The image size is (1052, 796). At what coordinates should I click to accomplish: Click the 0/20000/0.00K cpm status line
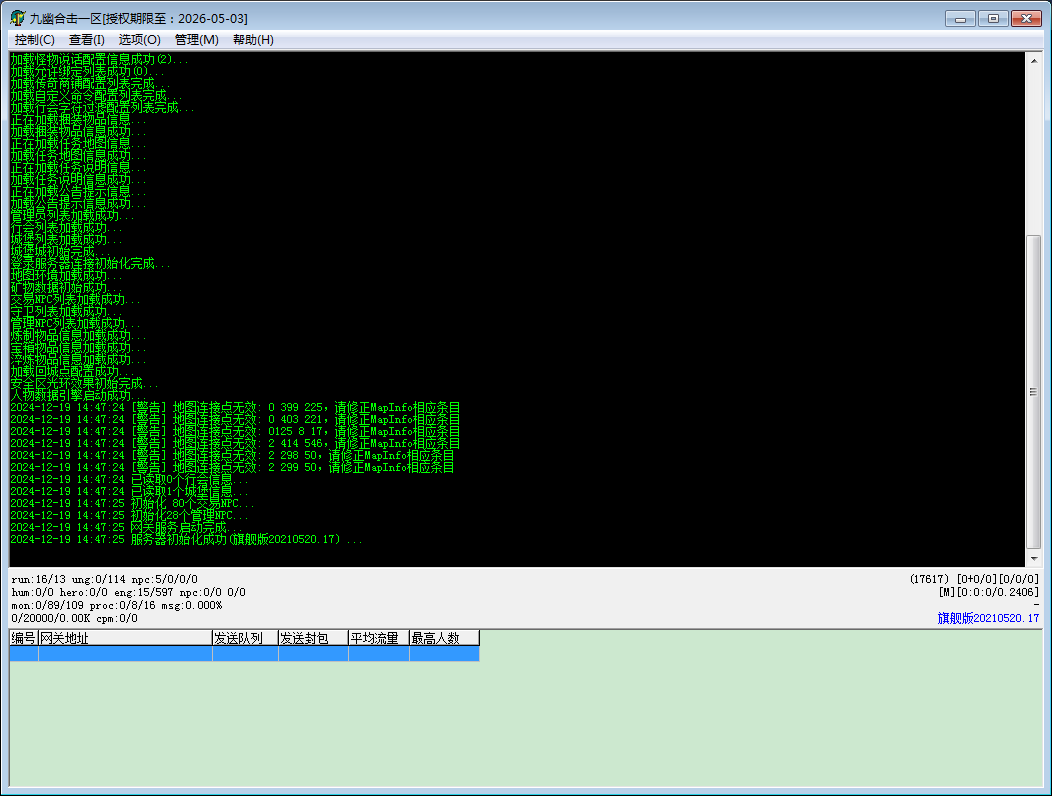click(74, 618)
